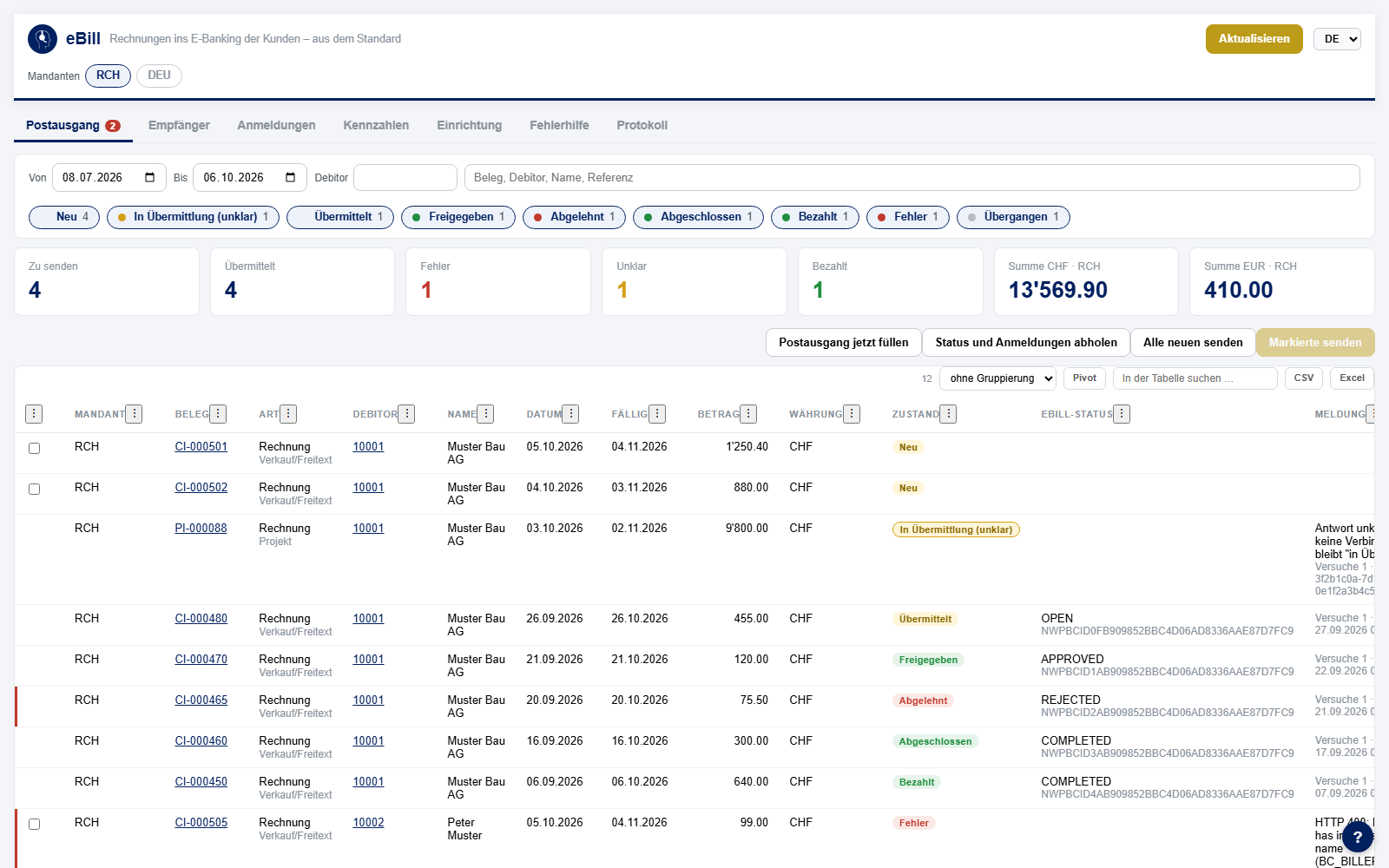The height and width of the screenshot is (868, 1389).
Task: Select the RCH Mandant pill
Action: pyautogui.click(x=108, y=76)
